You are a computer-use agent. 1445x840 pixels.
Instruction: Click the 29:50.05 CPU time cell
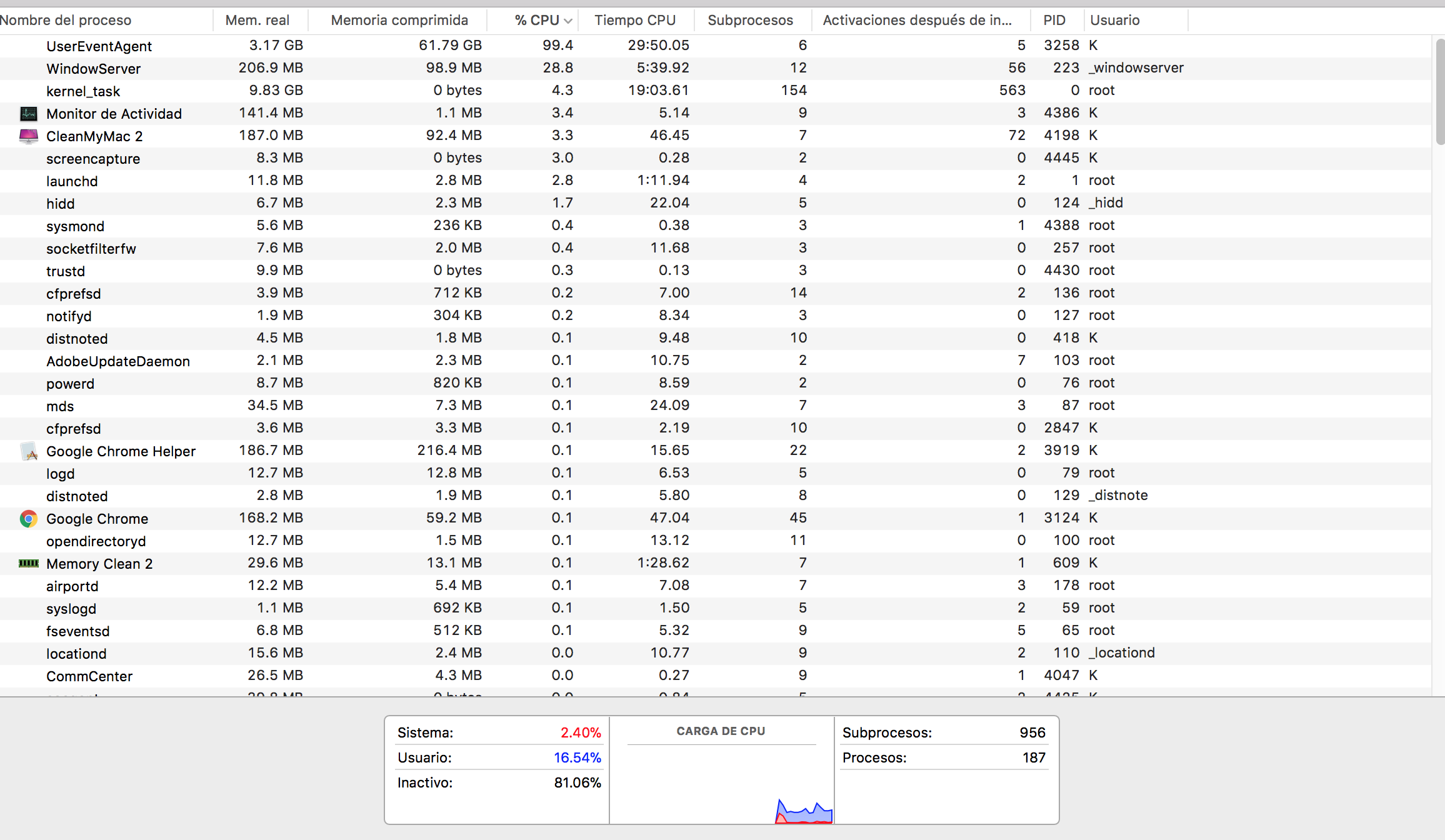coord(658,45)
